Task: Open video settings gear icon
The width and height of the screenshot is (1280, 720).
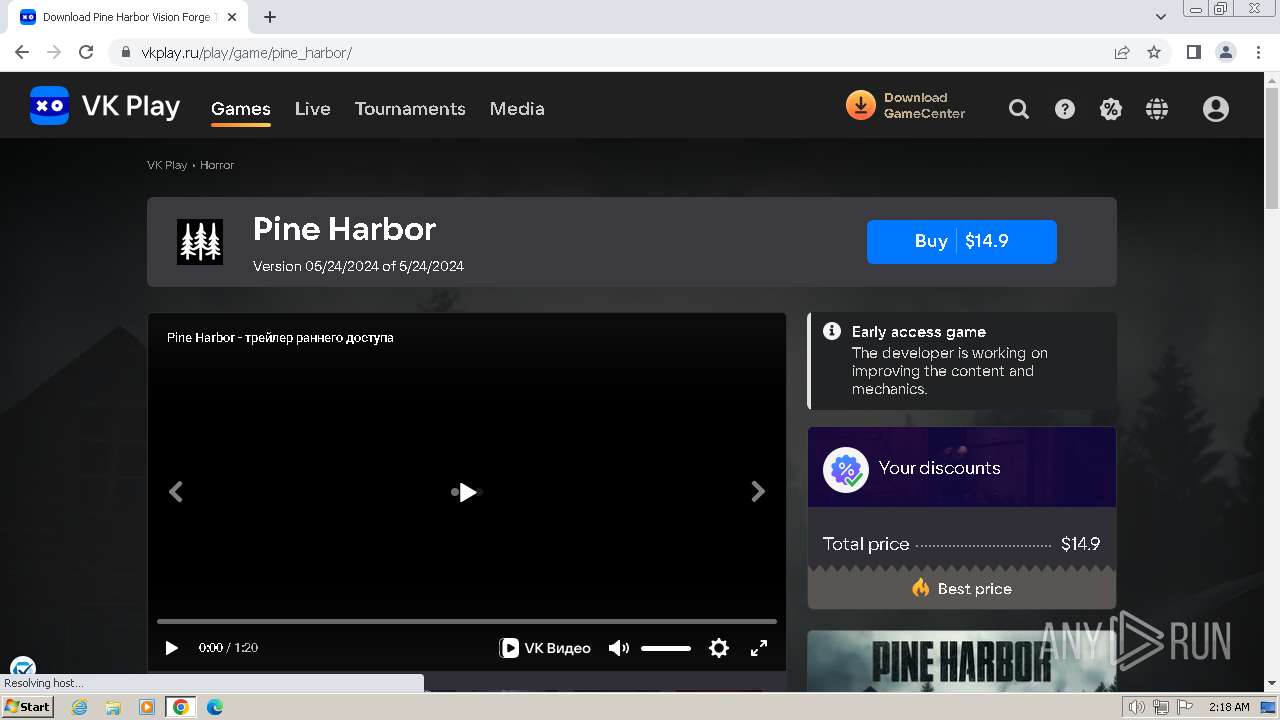Action: pyautogui.click(x=719, y=648)
